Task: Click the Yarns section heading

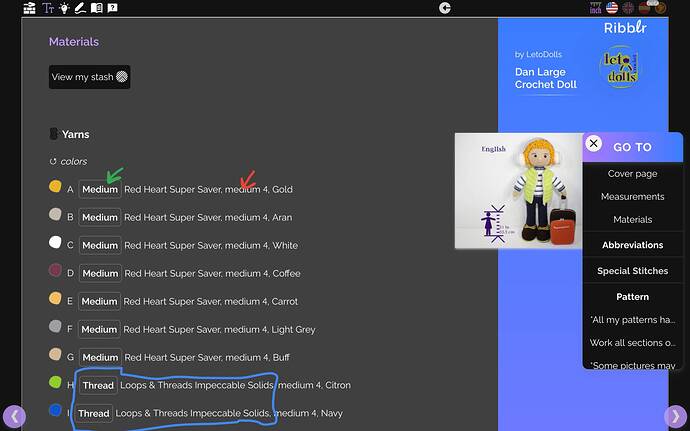Action: 76,134
